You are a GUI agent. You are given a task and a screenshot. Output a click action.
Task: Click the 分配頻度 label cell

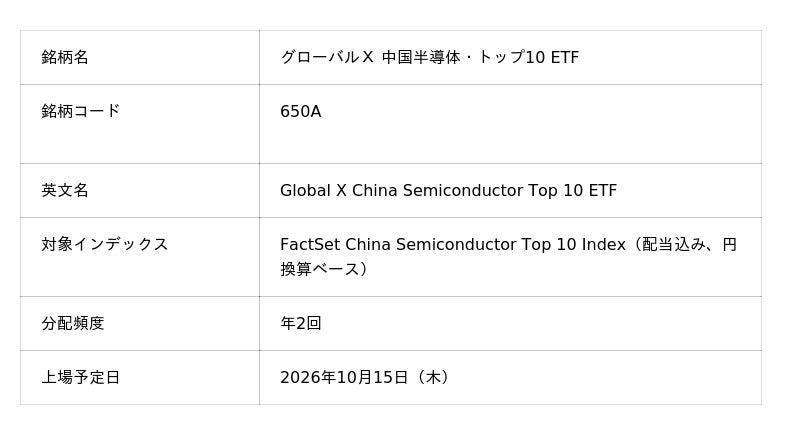pos(139,323)
